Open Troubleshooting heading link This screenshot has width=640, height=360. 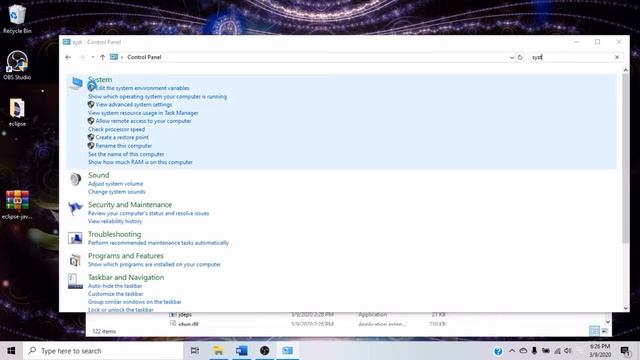114,234
